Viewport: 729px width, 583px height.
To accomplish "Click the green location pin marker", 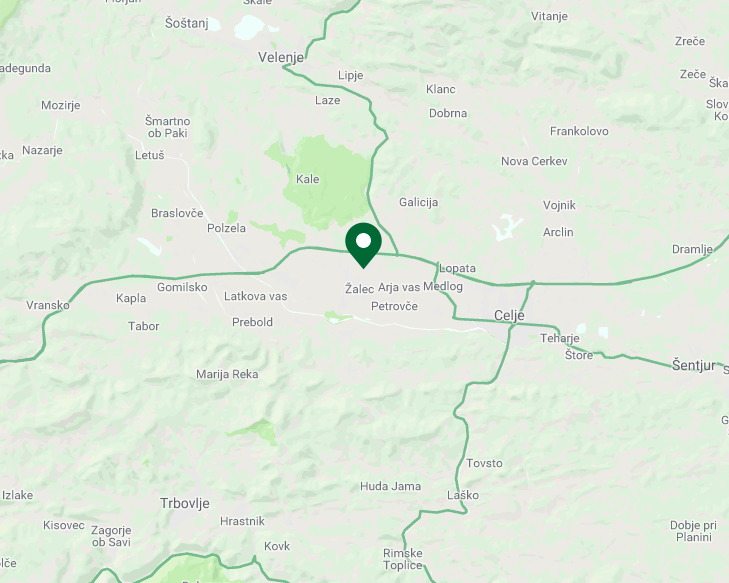I will click(x=364, y=244).
